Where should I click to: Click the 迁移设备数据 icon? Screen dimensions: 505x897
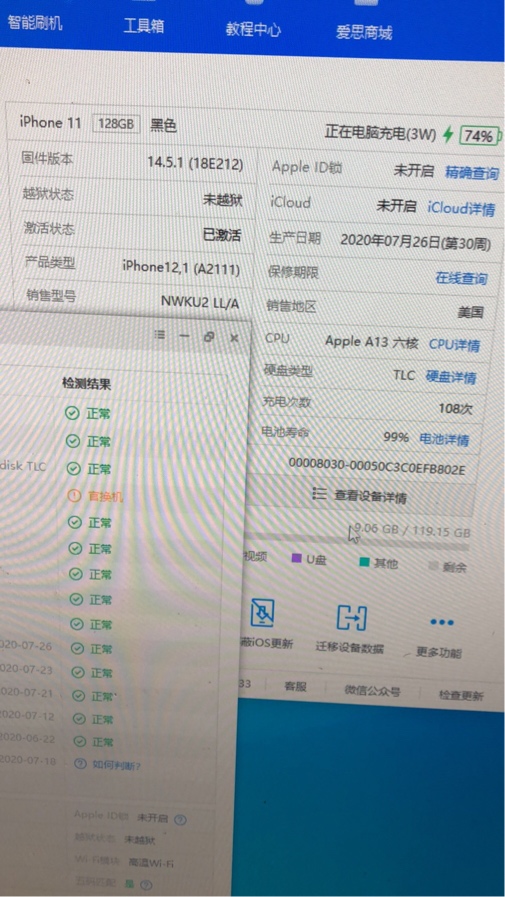[351, 617]
